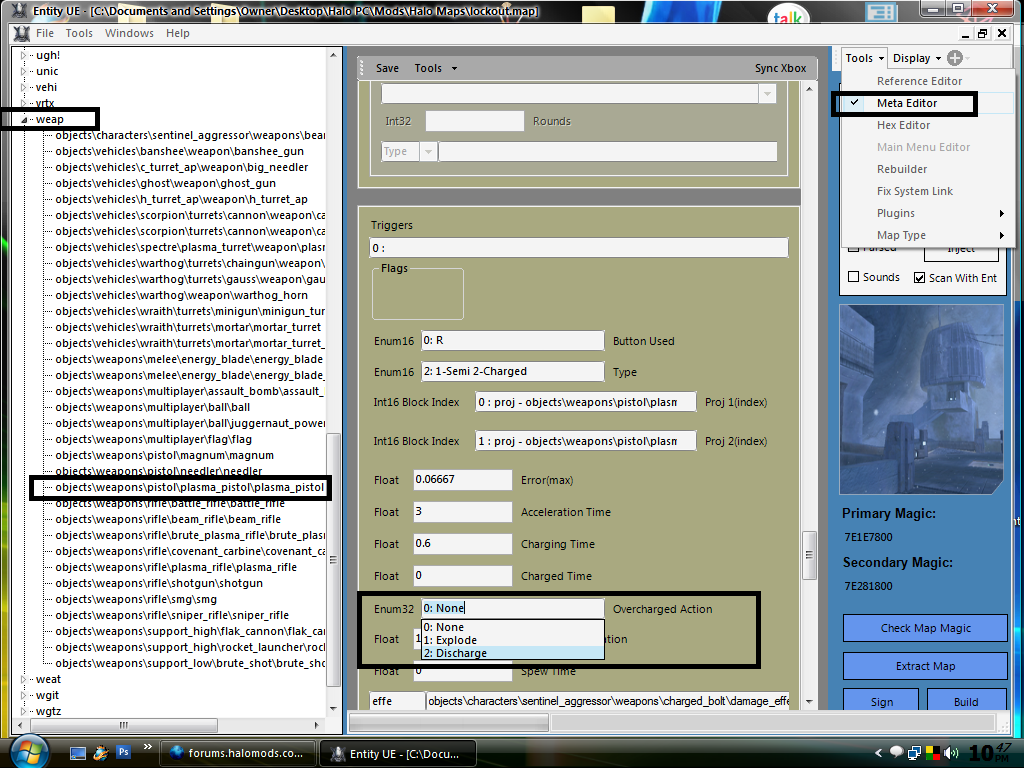Open the Map Type submenu
Screen dimensions: 1024x768
(929, 235)
